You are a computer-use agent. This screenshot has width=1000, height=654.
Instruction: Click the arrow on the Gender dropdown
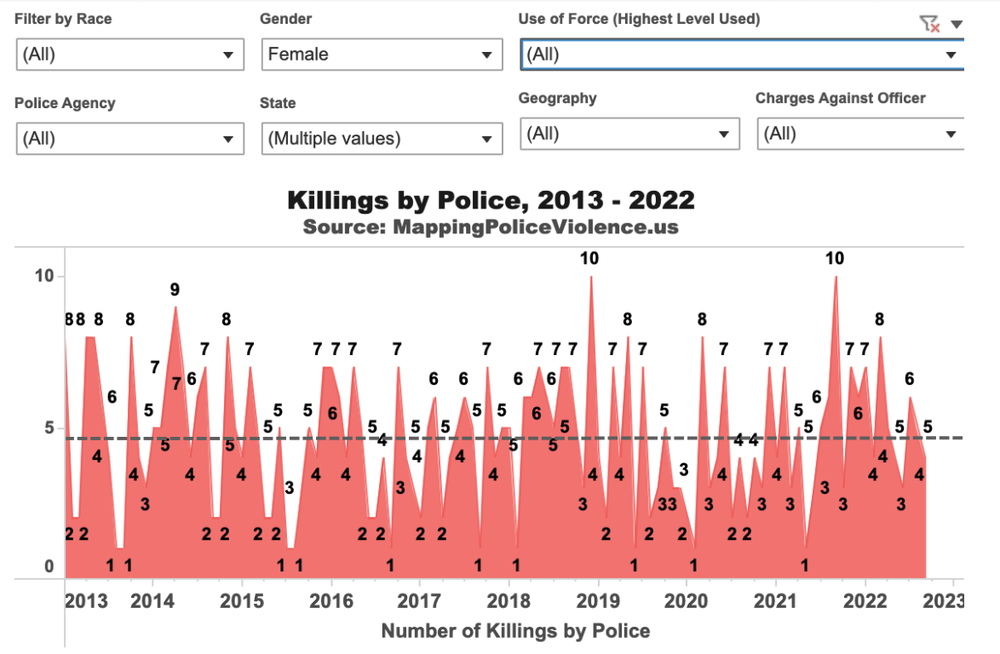487,55
